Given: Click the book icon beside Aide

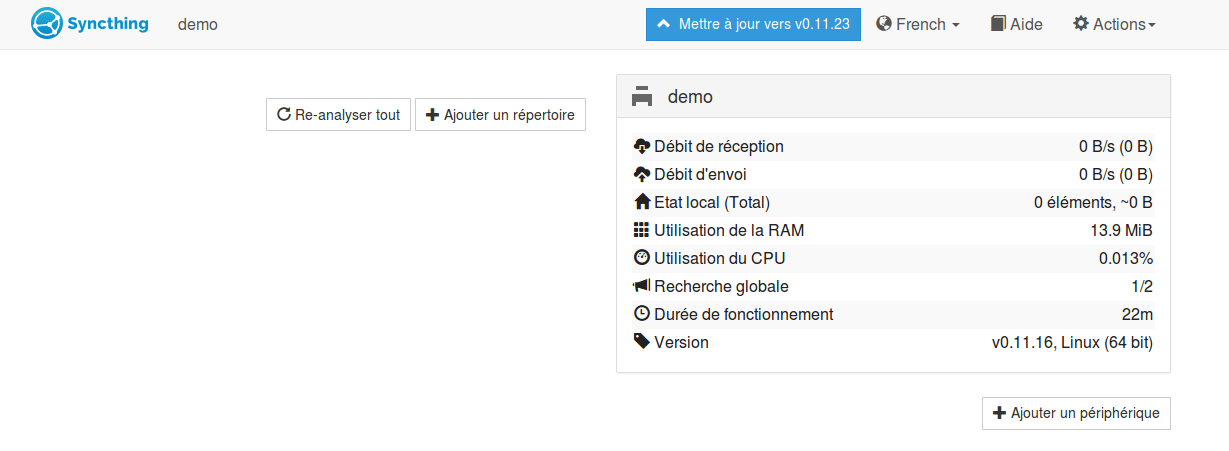Looking at the screenshot, I should click(x=998, y=24).
